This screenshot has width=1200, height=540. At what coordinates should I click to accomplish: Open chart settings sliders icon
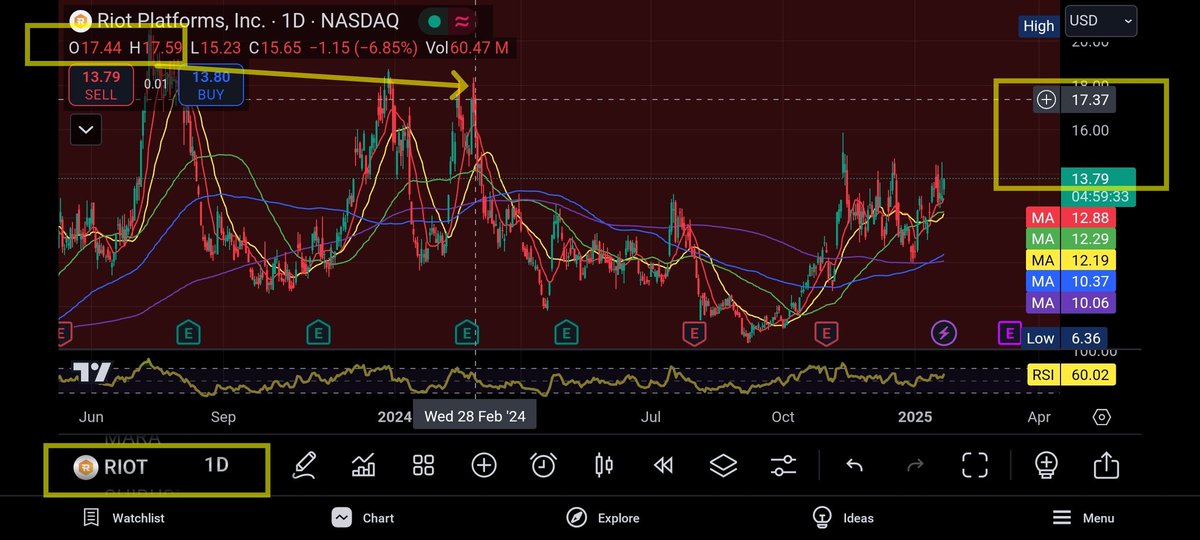[784, 465]
